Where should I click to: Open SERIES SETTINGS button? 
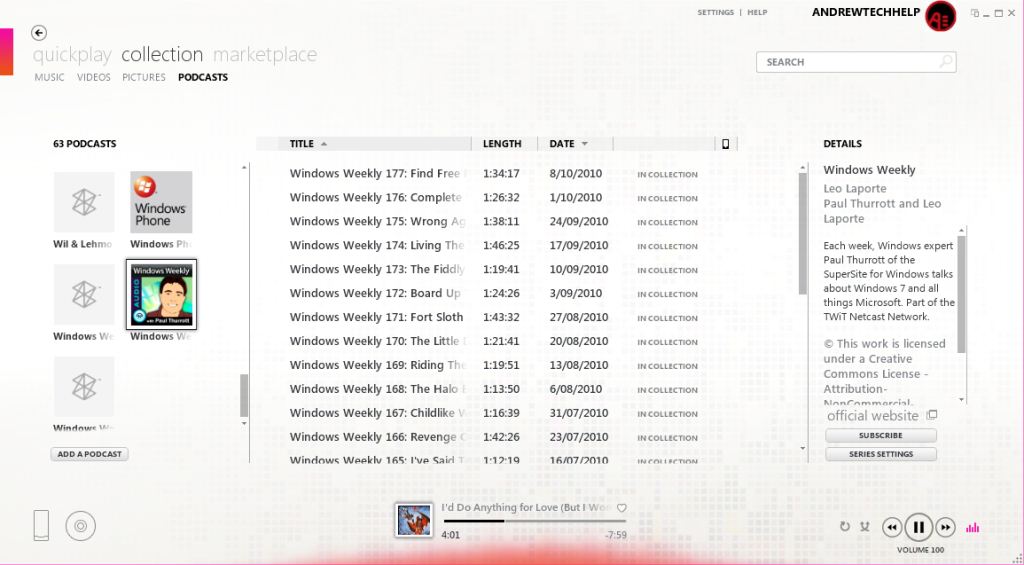click(881, 454)
